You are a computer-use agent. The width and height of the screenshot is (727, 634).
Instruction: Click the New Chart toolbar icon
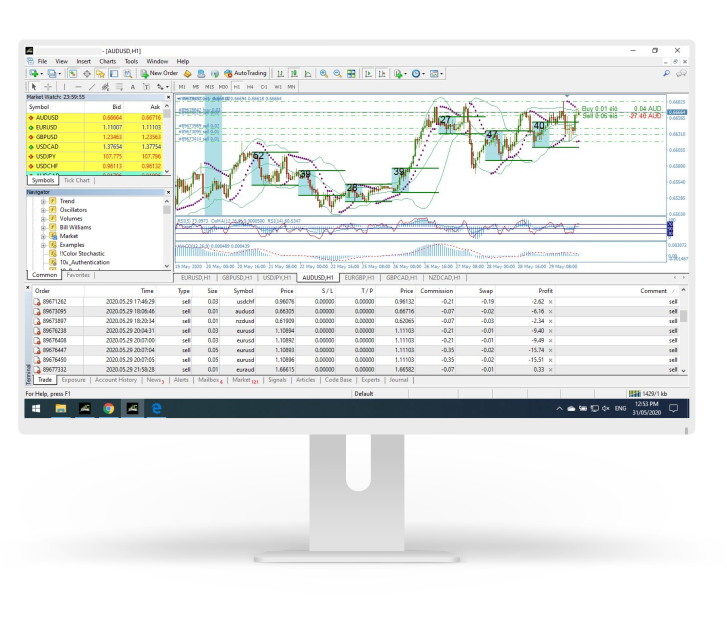pos(34,73)
